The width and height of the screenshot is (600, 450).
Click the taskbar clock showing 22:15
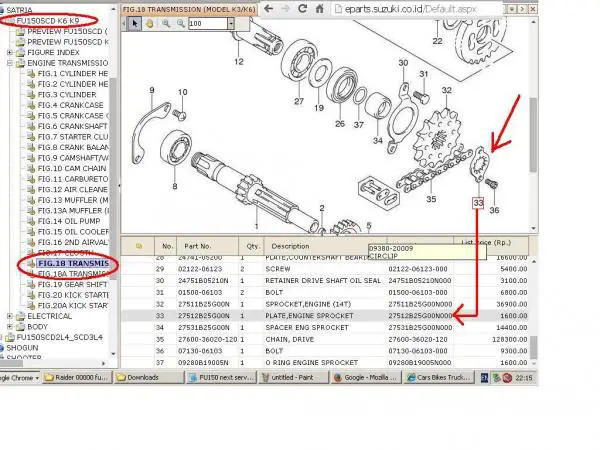tap(523, 378)
